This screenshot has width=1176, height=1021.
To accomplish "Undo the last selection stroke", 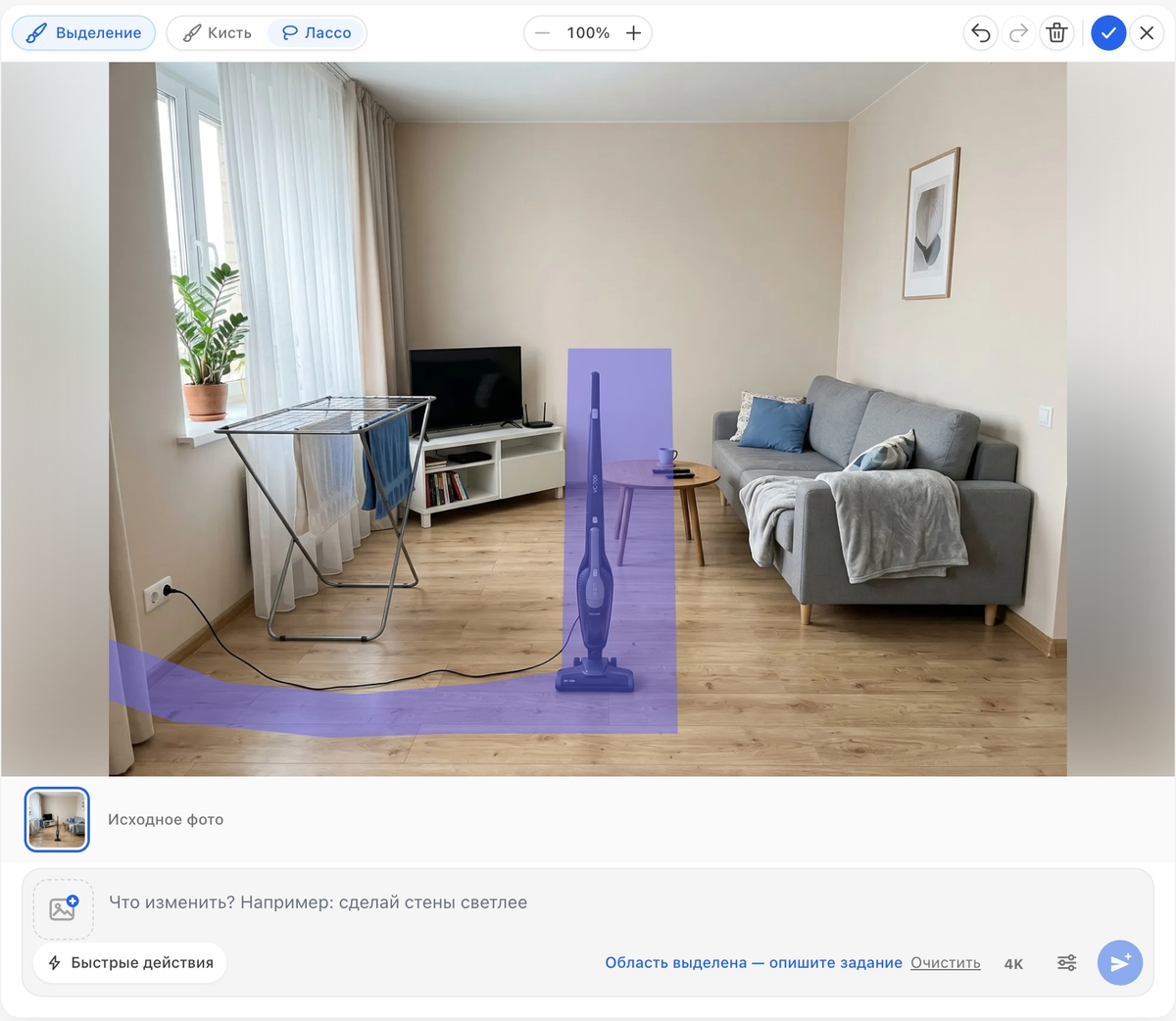I will (981, 33).
